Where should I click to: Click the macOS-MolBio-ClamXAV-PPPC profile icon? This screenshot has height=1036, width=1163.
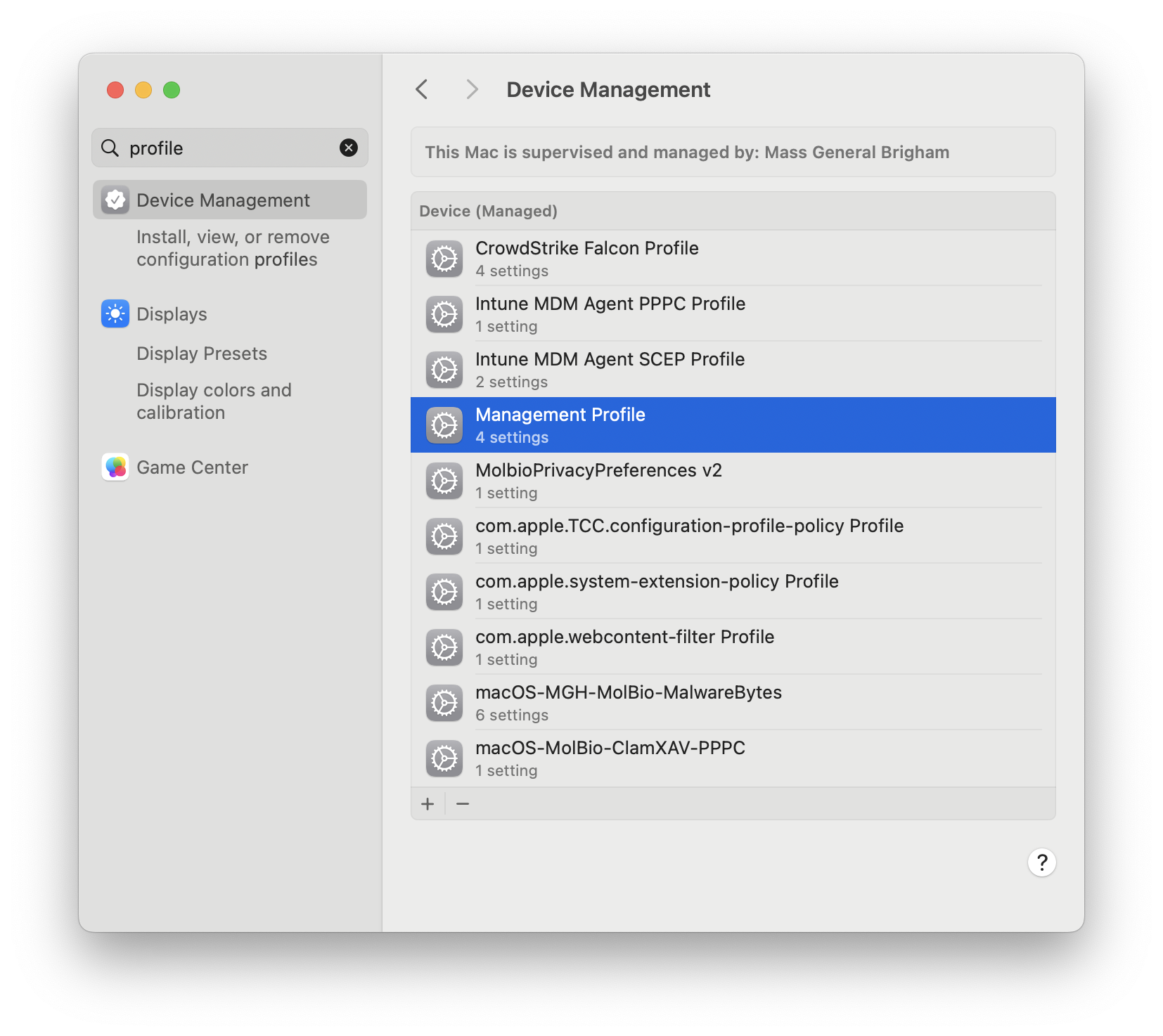click(444, 758)
